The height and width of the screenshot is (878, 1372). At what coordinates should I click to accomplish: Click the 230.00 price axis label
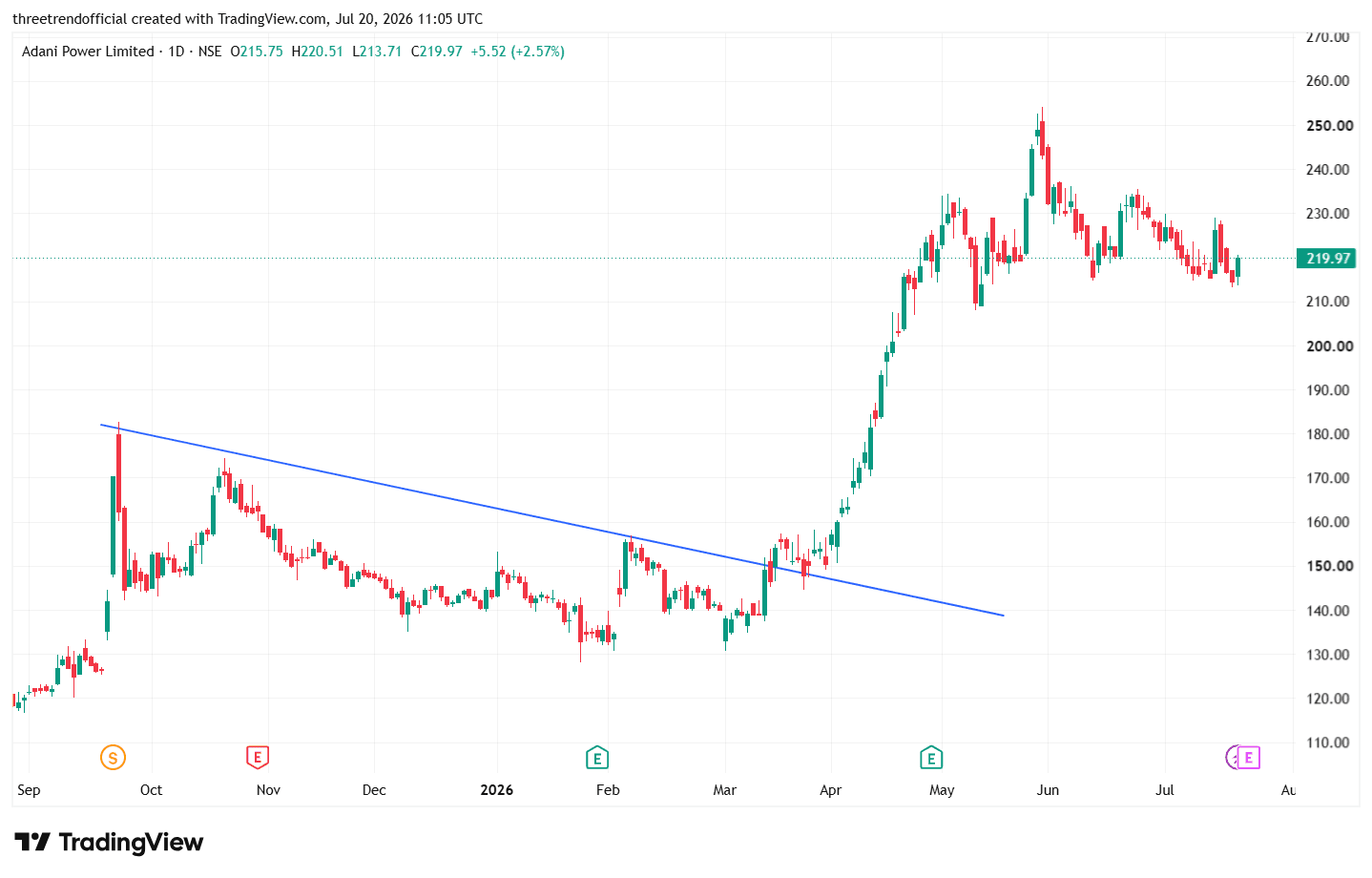pyautogui.click(x=1328, y=214)
